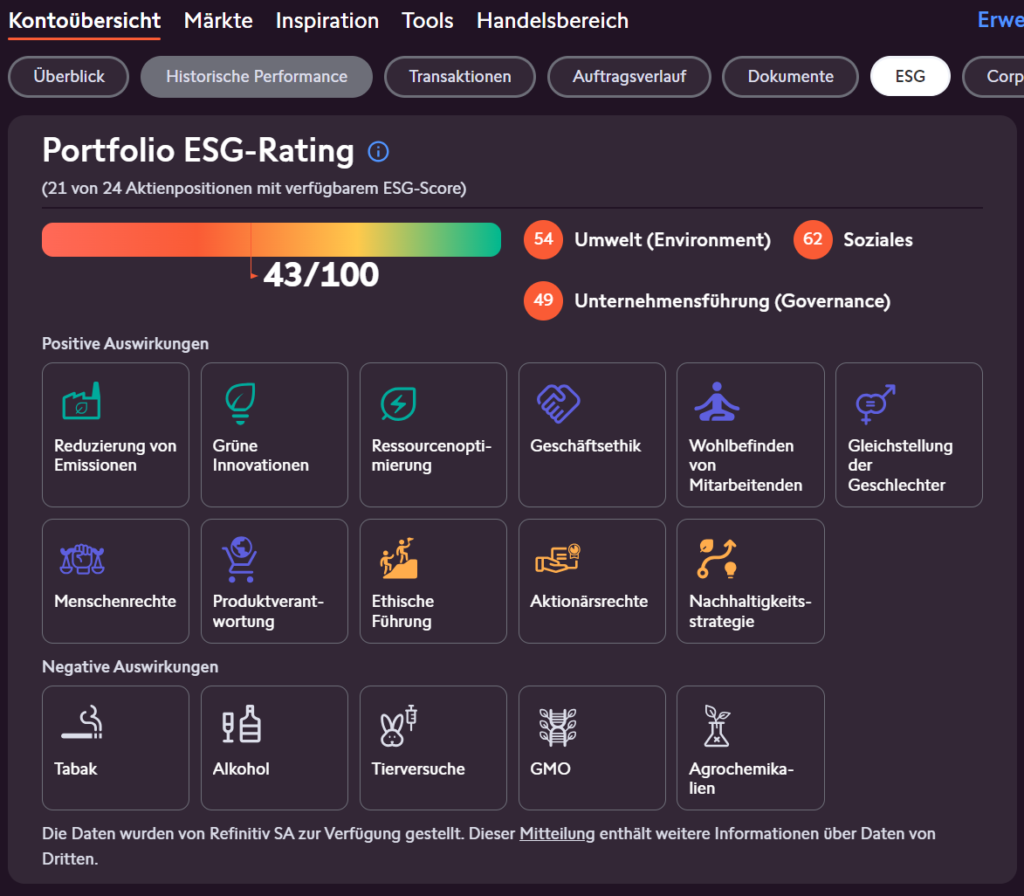
Task: Click the Umwelt score badge 54
Action: click(543, 240)
